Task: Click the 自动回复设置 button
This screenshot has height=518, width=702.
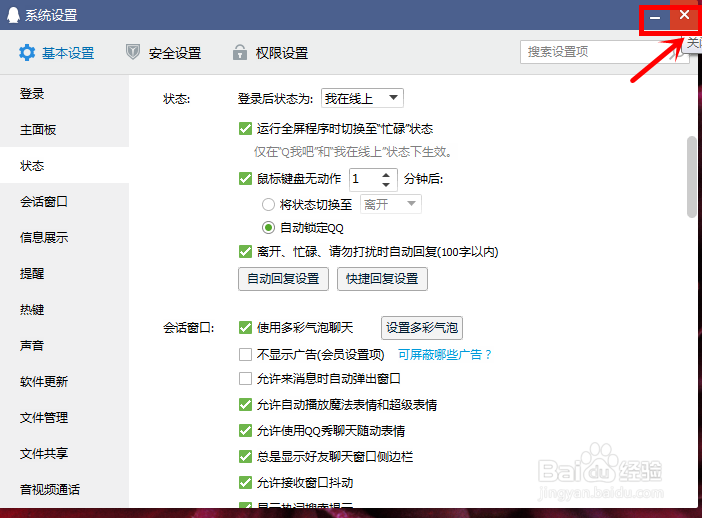Action: 283,279
